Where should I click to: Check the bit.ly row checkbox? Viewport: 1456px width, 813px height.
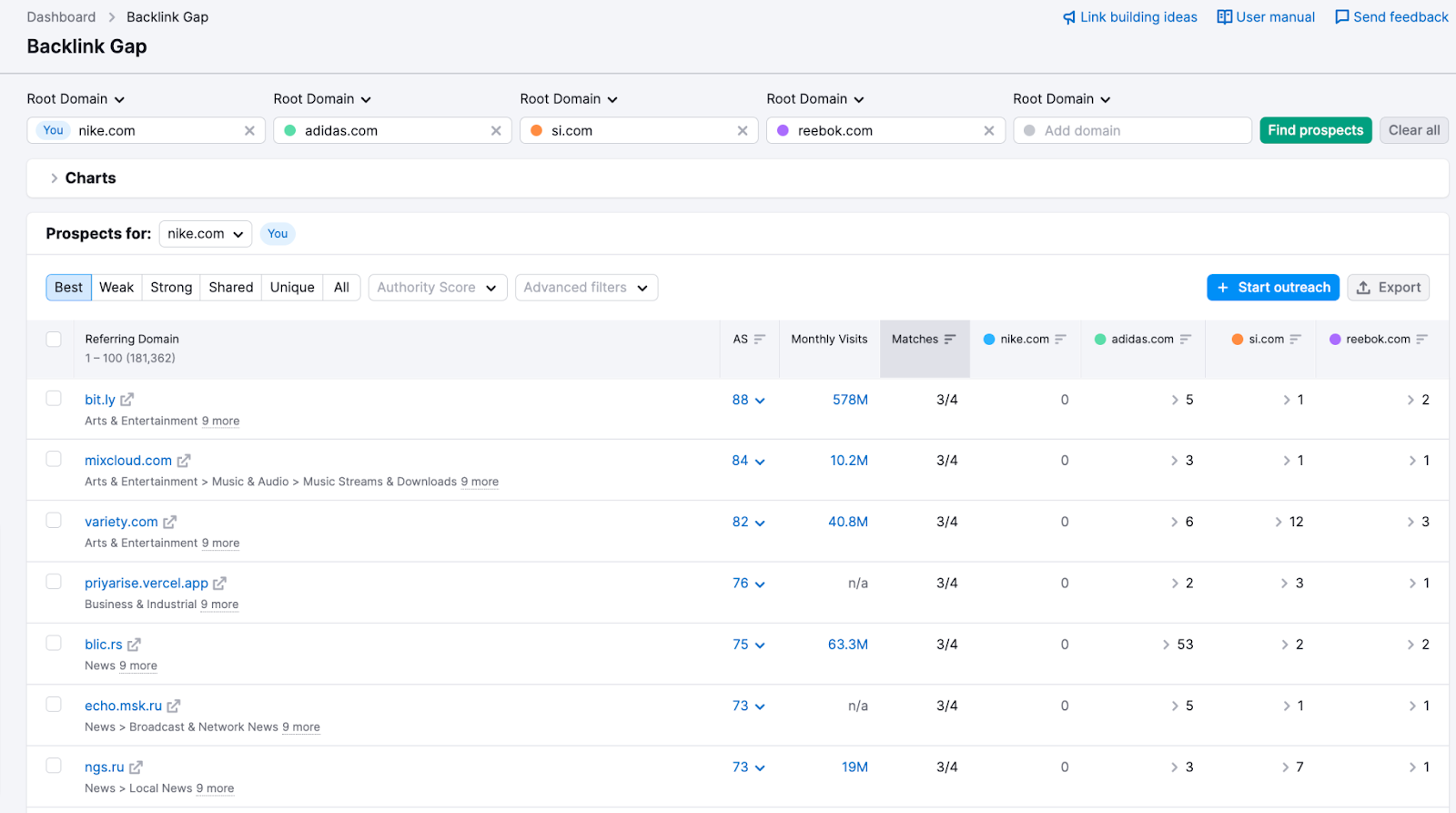(54, 399)
